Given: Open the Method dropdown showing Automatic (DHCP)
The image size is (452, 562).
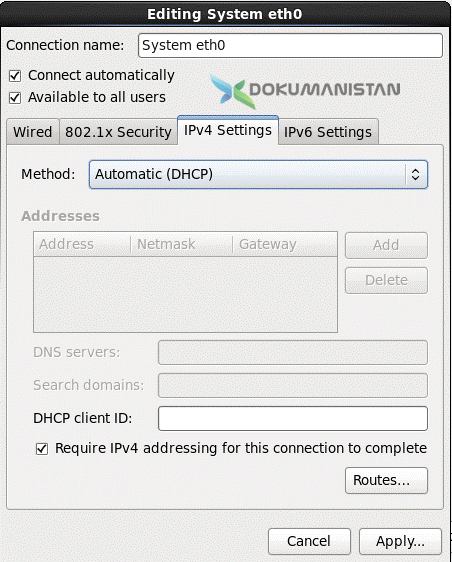Looking at the screenshot, I should point(258,175).
